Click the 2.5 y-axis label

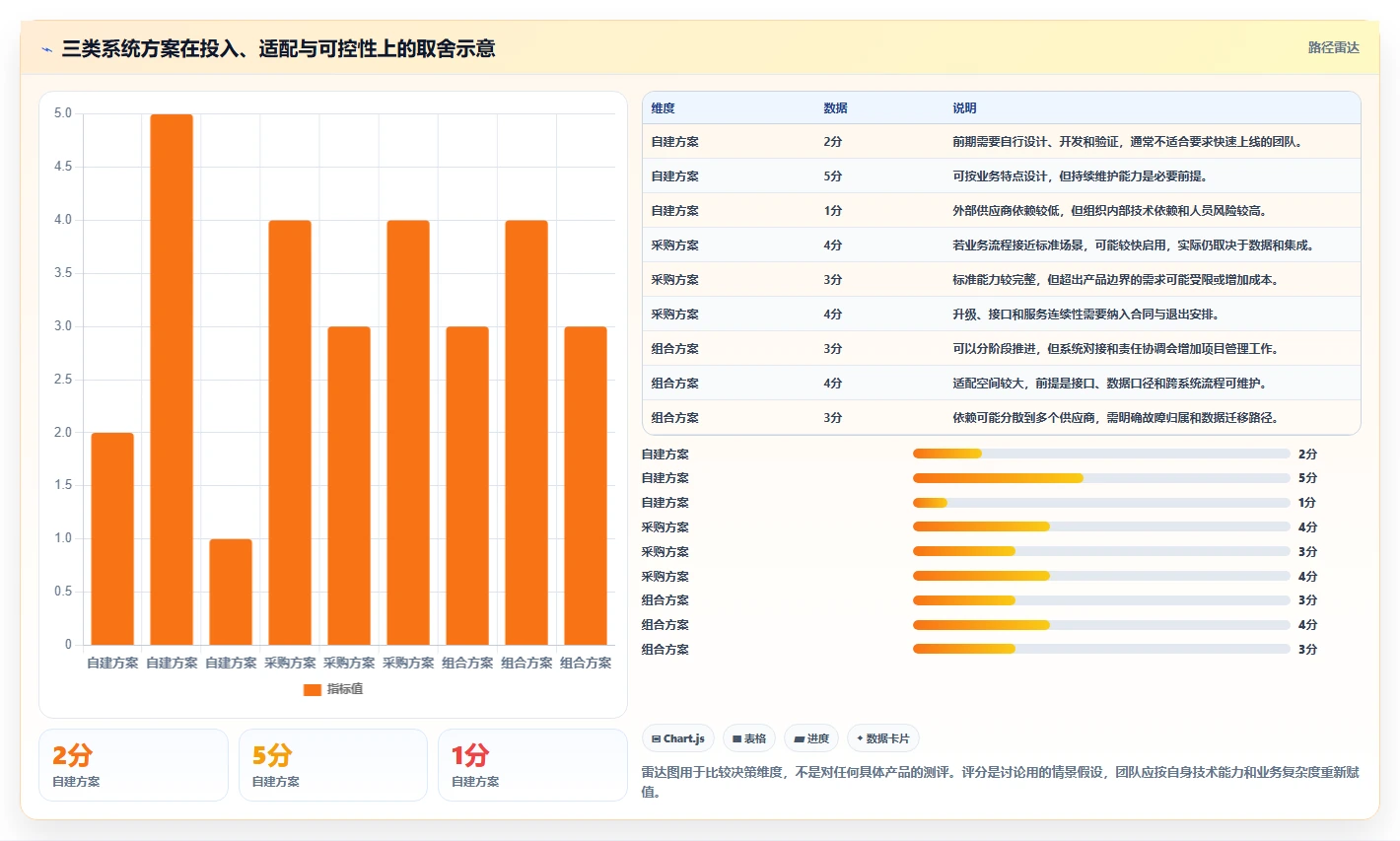[x=63, y=380]
